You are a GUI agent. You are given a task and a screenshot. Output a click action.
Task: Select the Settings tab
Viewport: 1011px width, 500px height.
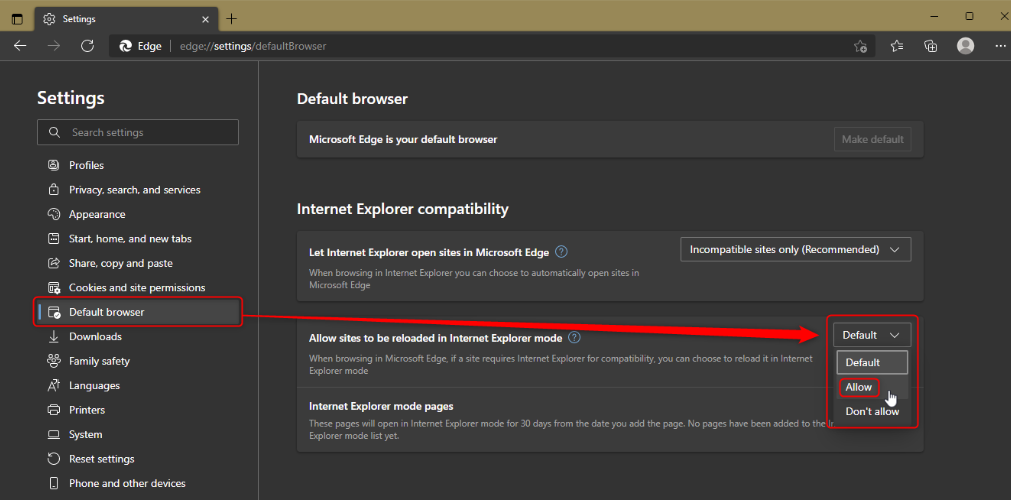point(125,19)
